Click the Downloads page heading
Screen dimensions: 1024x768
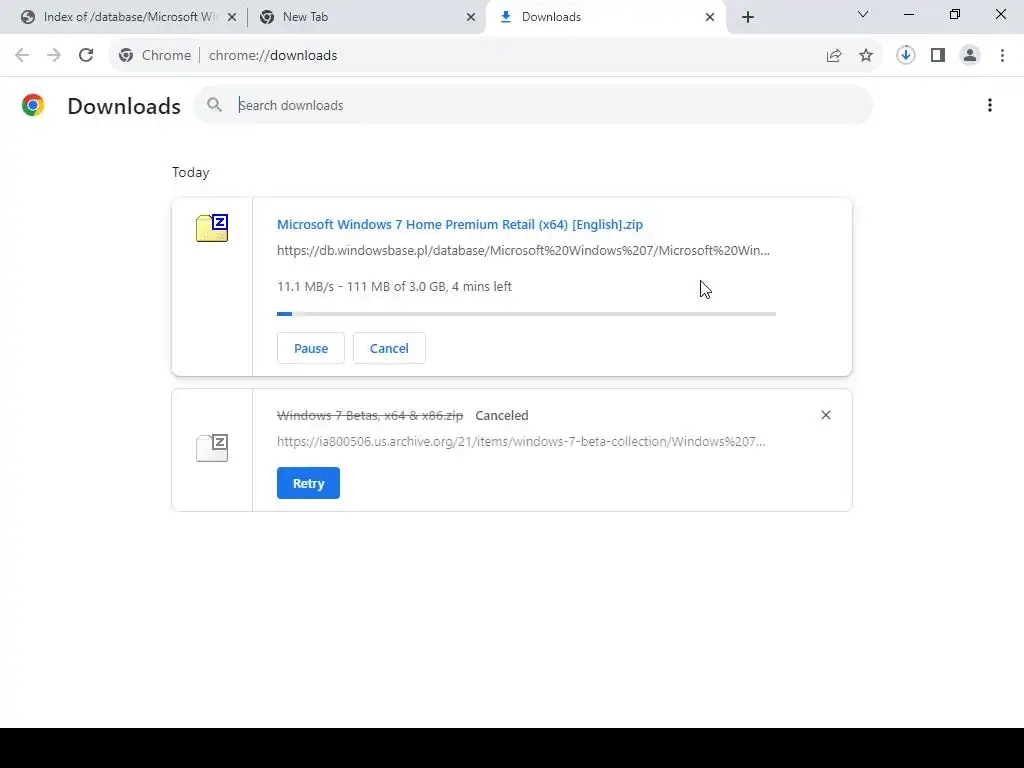coord(124,106)
